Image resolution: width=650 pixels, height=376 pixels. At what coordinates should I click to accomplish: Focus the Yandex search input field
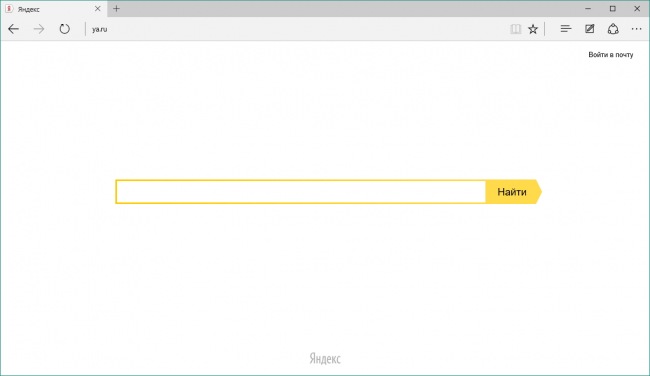click(x=301, y=192)
